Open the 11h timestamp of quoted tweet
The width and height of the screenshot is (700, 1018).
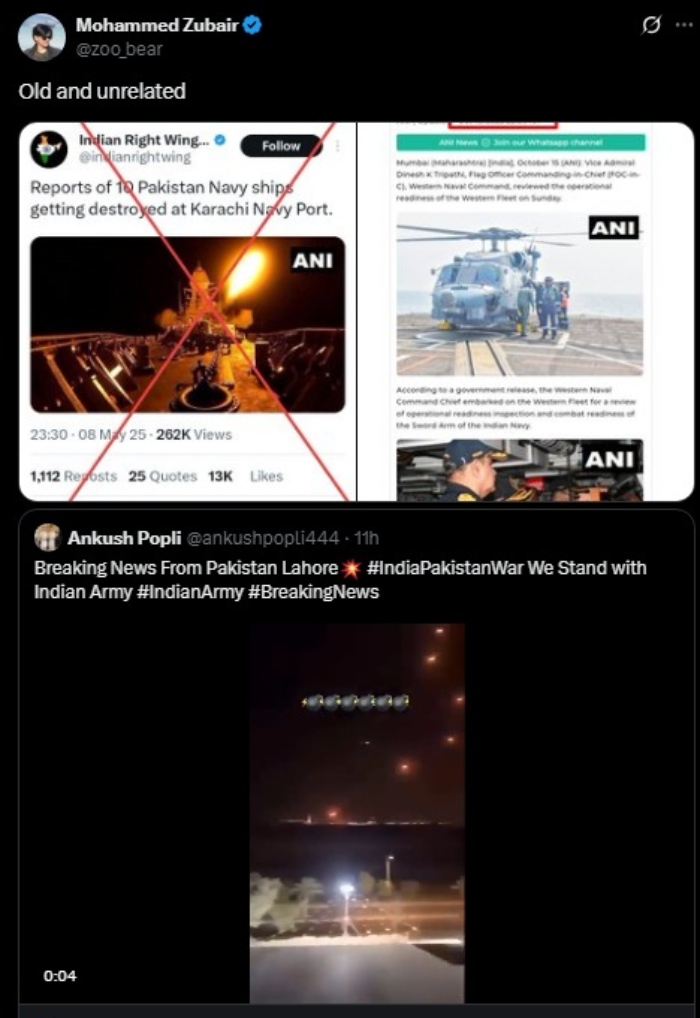click(367, 538)
